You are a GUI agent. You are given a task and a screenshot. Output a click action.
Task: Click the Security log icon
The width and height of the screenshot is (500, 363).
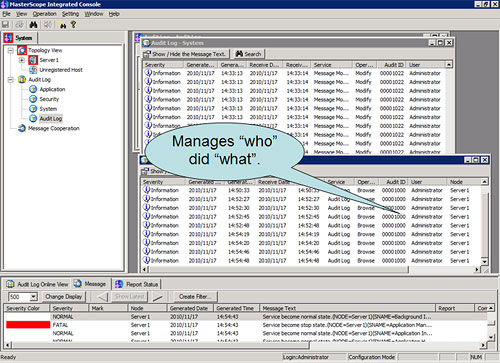(x=33, y=99)
